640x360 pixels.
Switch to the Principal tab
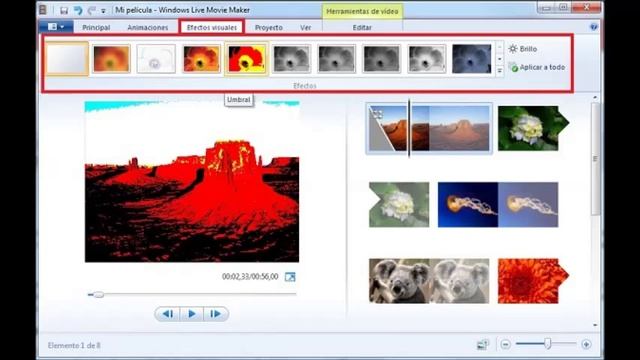96,27
